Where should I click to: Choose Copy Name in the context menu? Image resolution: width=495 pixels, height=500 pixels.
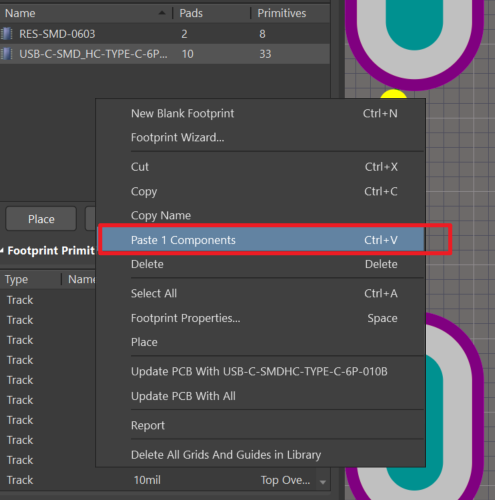click(260, 215)
